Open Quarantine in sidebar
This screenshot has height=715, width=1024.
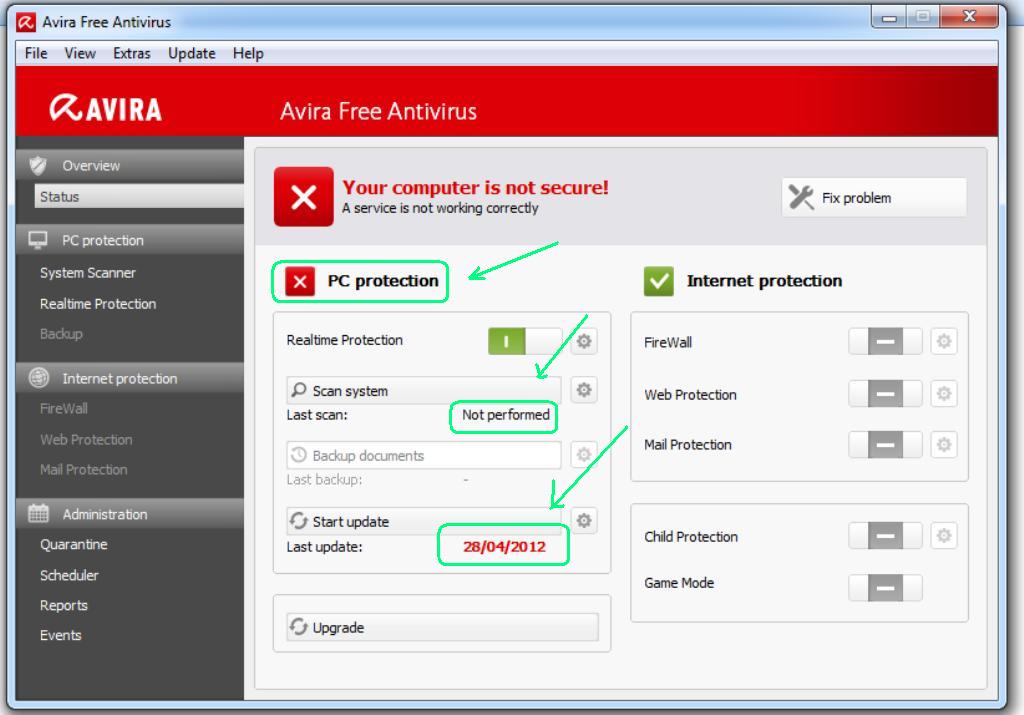[x=74, y=545]
